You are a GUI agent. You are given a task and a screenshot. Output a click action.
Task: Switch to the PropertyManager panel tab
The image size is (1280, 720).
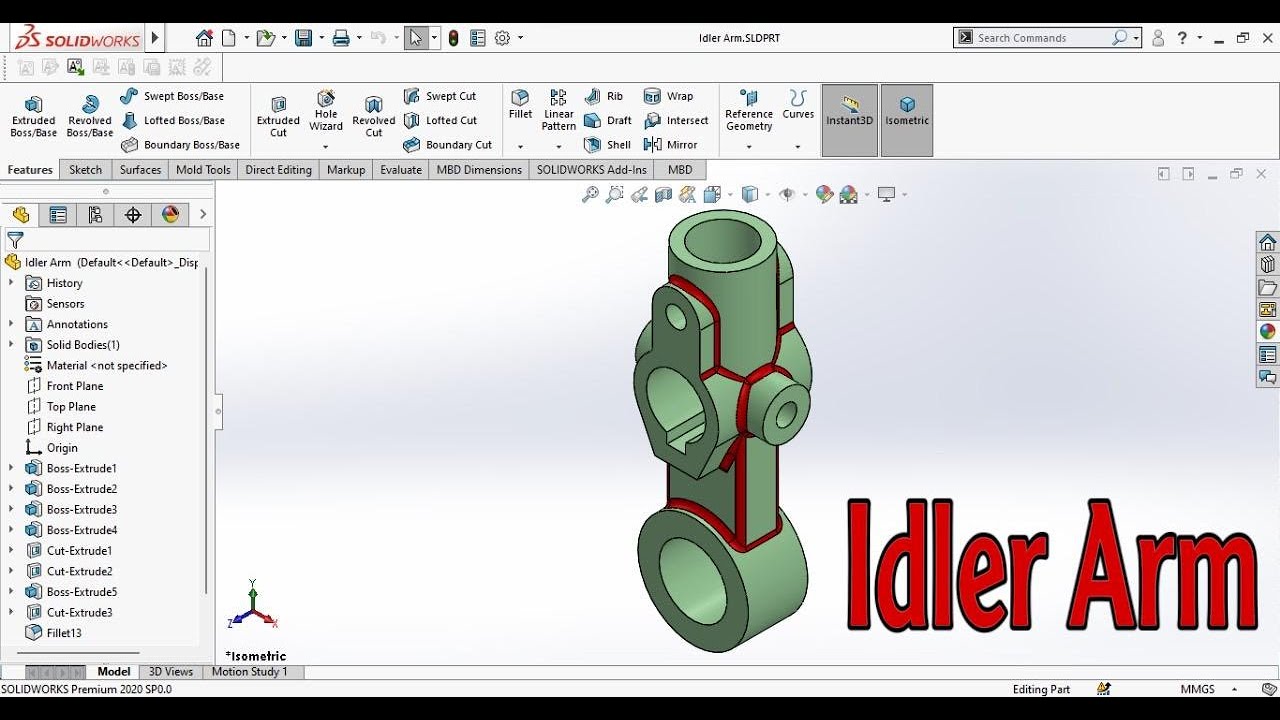pos(58,215)
